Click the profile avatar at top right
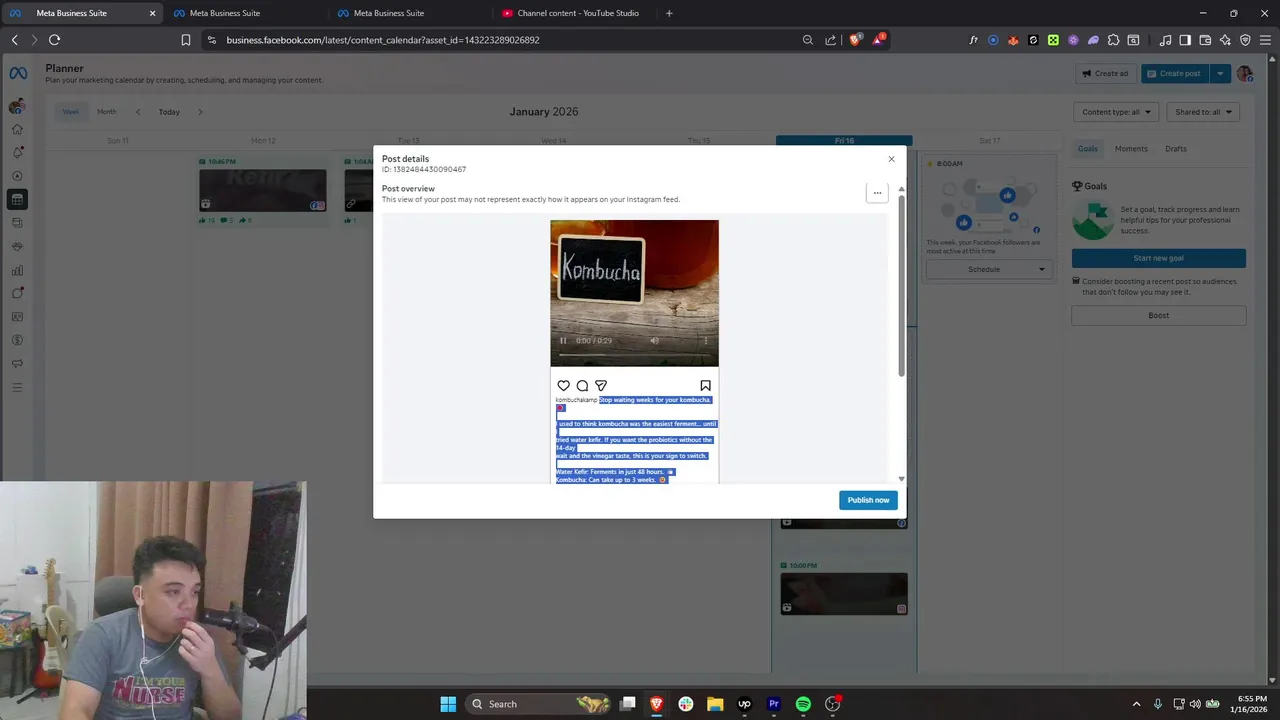The image size is (1280, 720). coord(1245,73)
